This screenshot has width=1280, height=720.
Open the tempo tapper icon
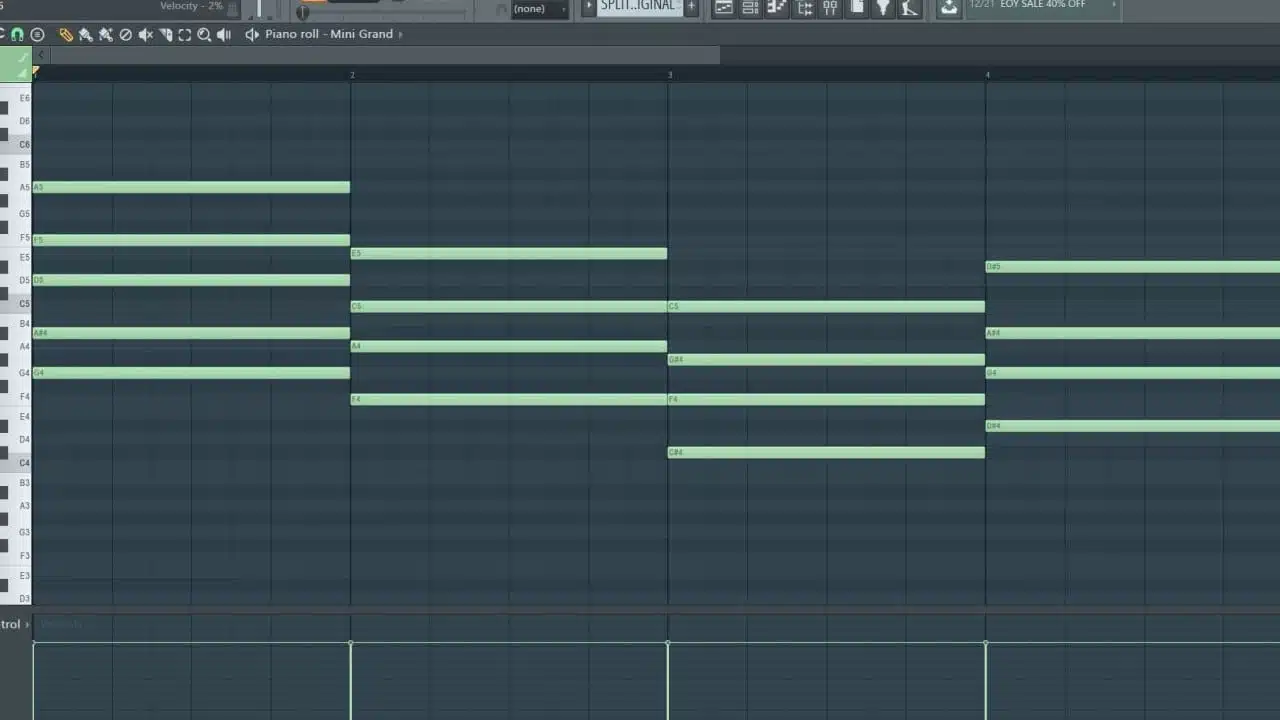tap(909, 8)
